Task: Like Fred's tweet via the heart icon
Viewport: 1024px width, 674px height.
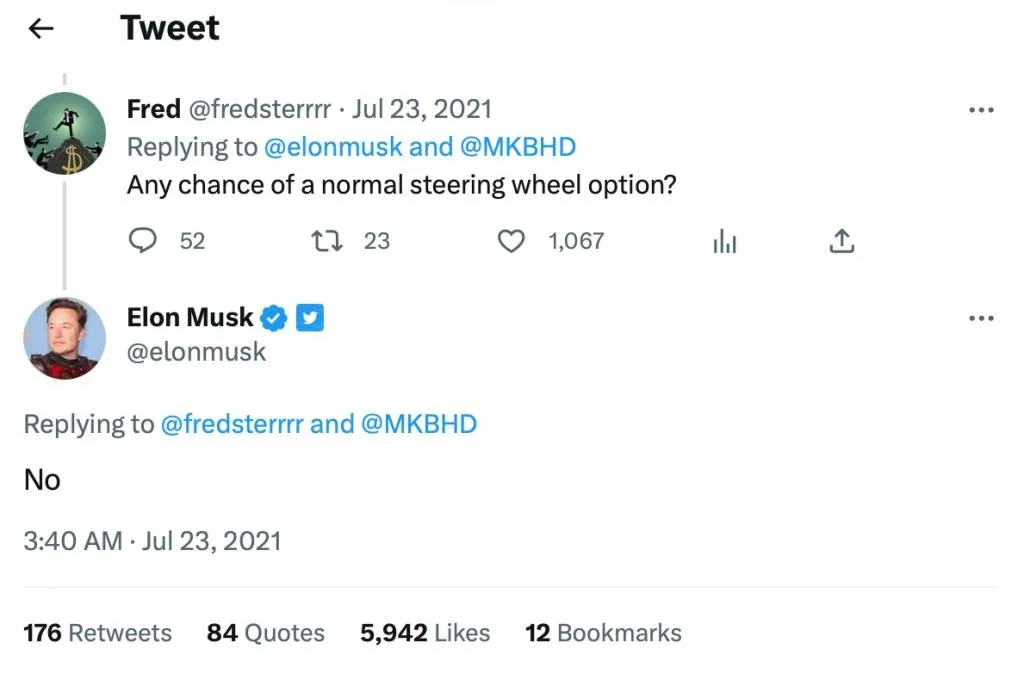Action: coord(511,241)
